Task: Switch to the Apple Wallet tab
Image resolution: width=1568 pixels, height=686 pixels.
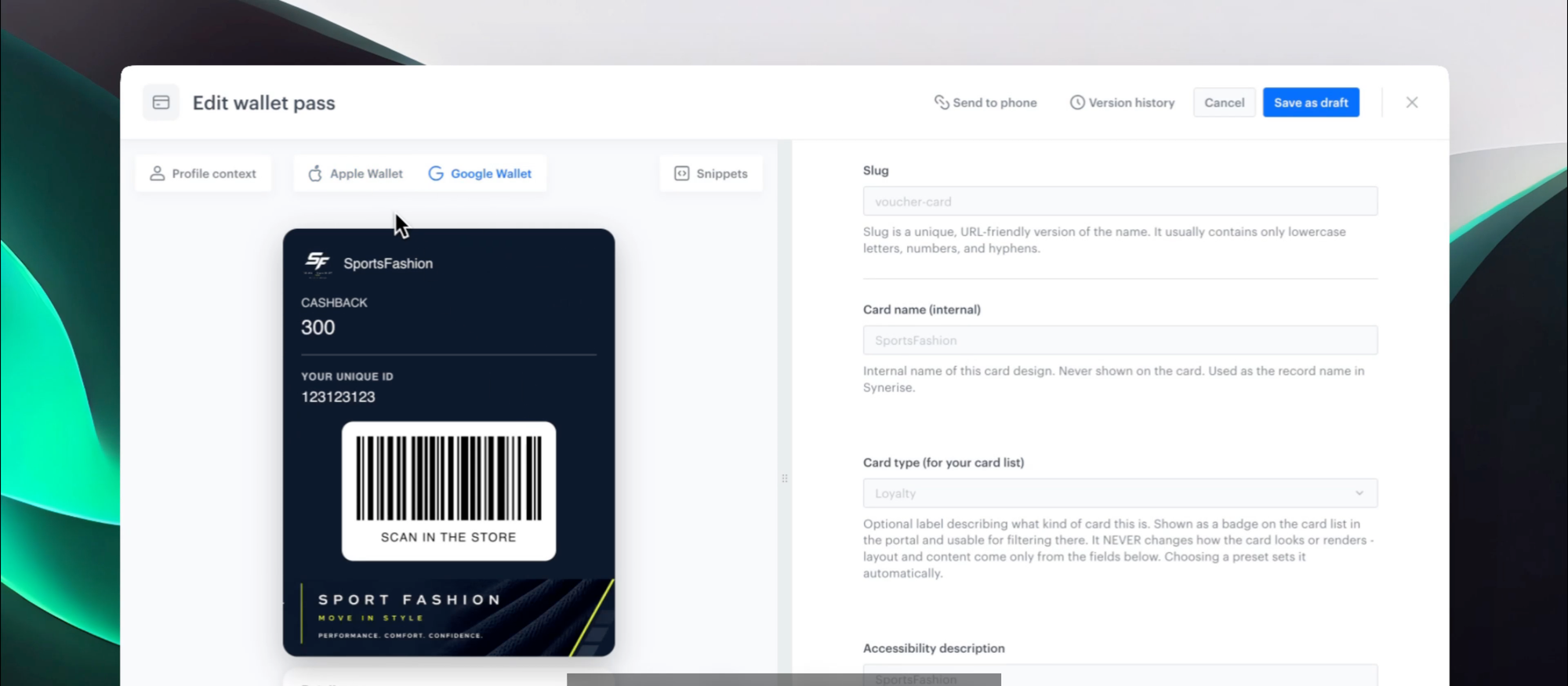Action: click(x=355, y=173)
